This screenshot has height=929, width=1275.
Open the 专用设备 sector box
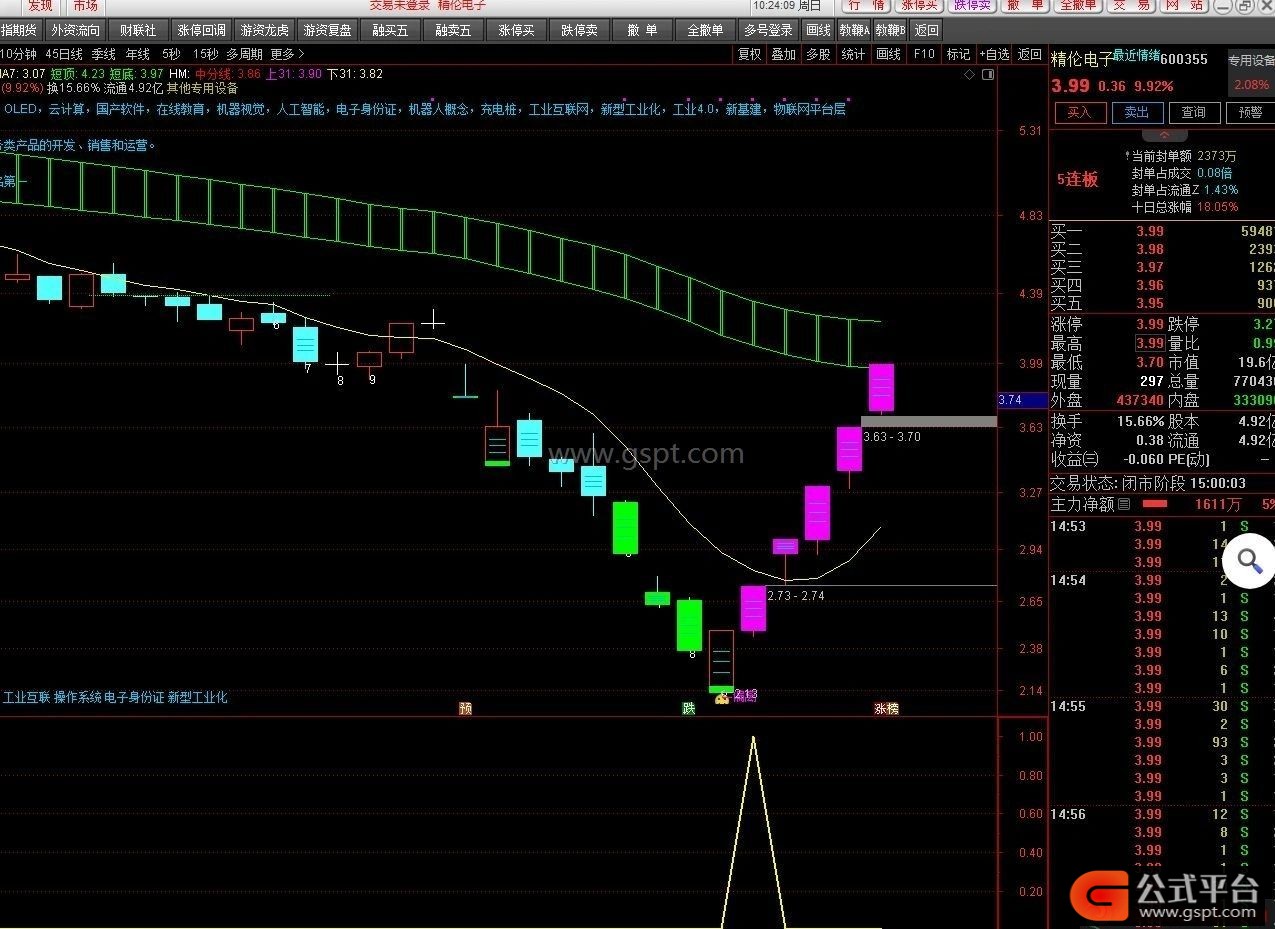(1251, 72)
